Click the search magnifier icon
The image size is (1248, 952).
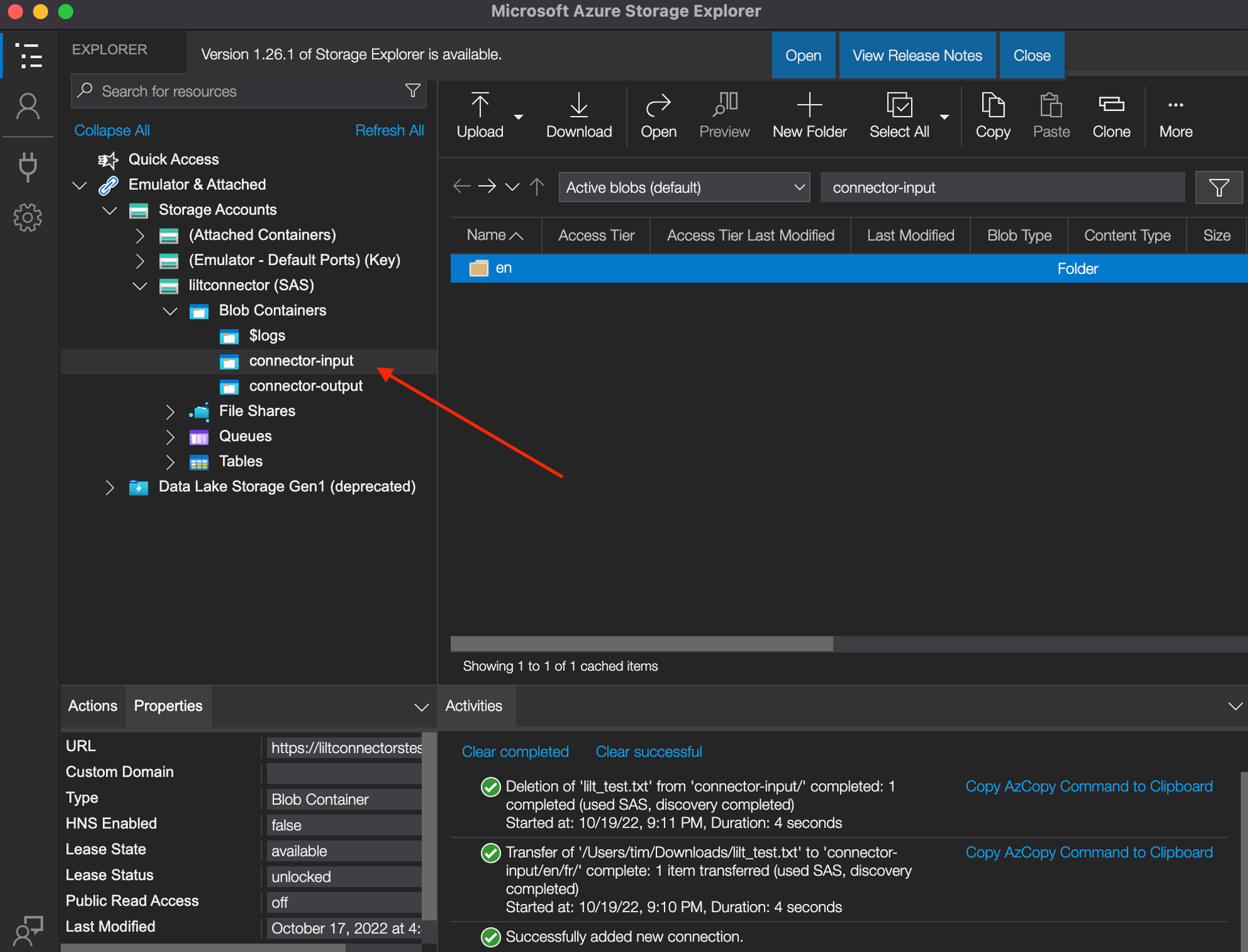[85, 91]
